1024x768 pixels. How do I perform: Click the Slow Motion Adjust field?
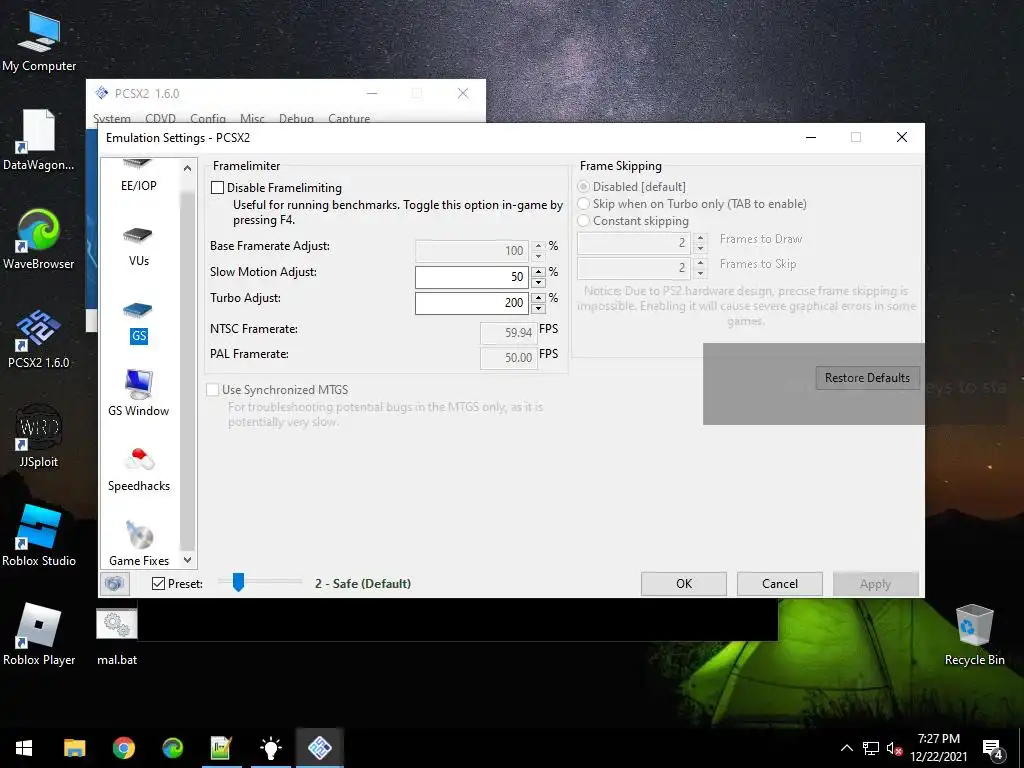[472, 277]
